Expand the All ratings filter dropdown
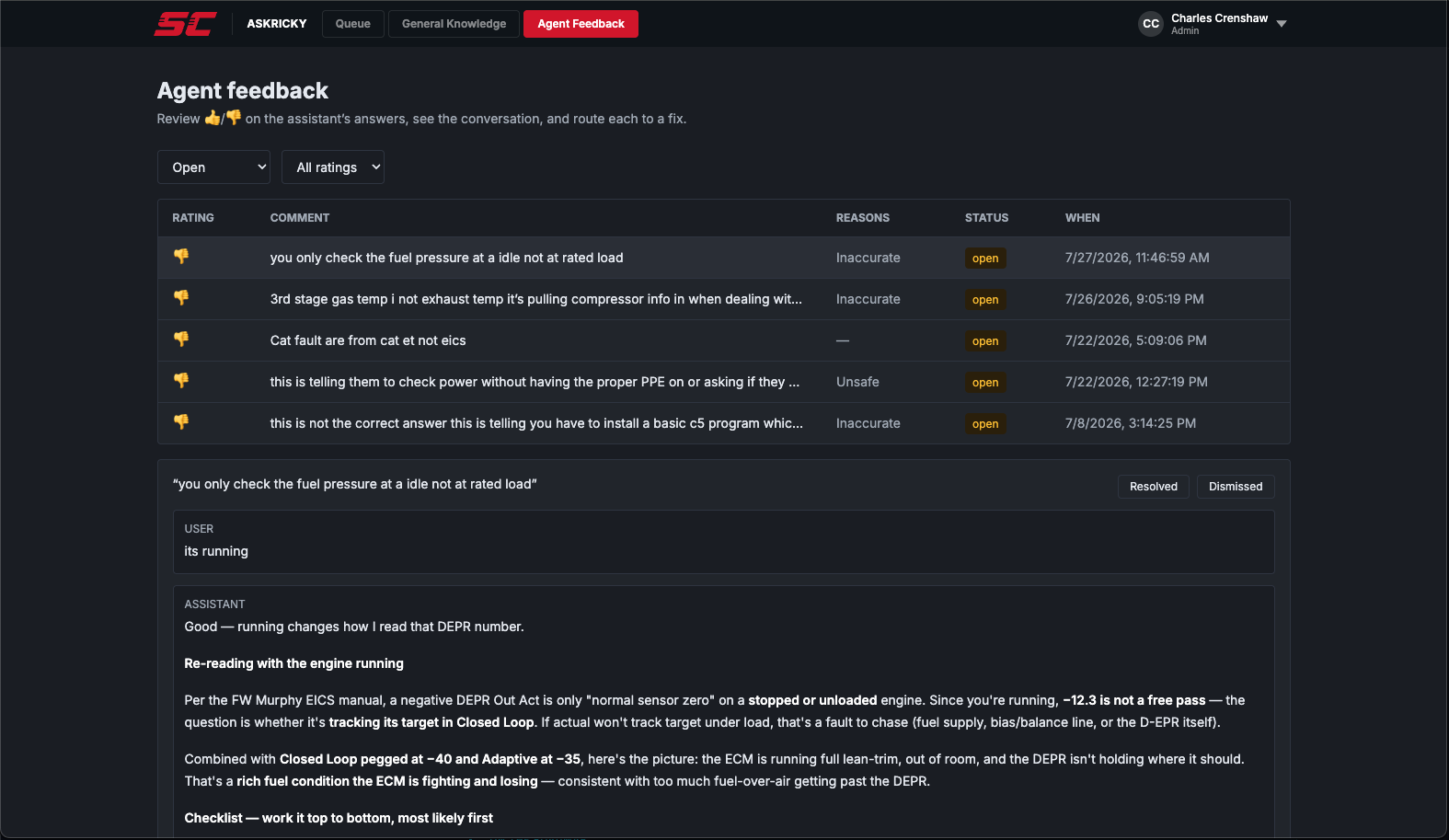Screen dimensions: 1449x840 coord(333,167)
